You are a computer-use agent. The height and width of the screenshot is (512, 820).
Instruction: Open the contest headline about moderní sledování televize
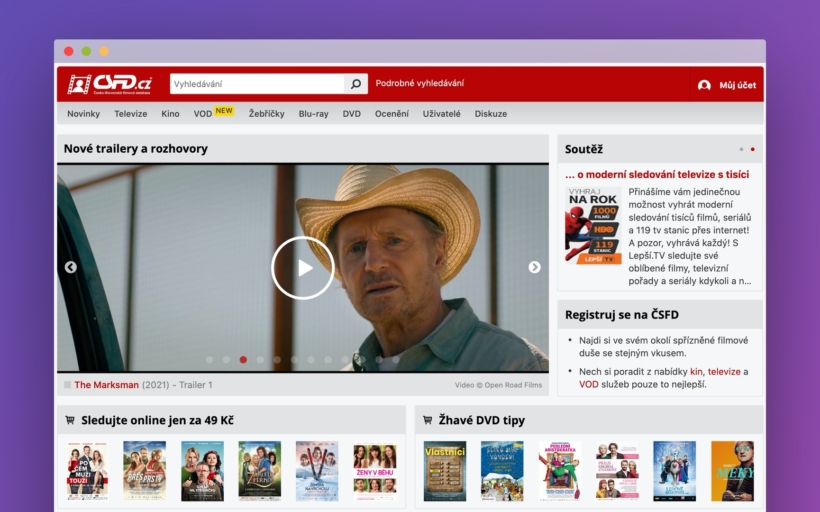click(657, 175)
